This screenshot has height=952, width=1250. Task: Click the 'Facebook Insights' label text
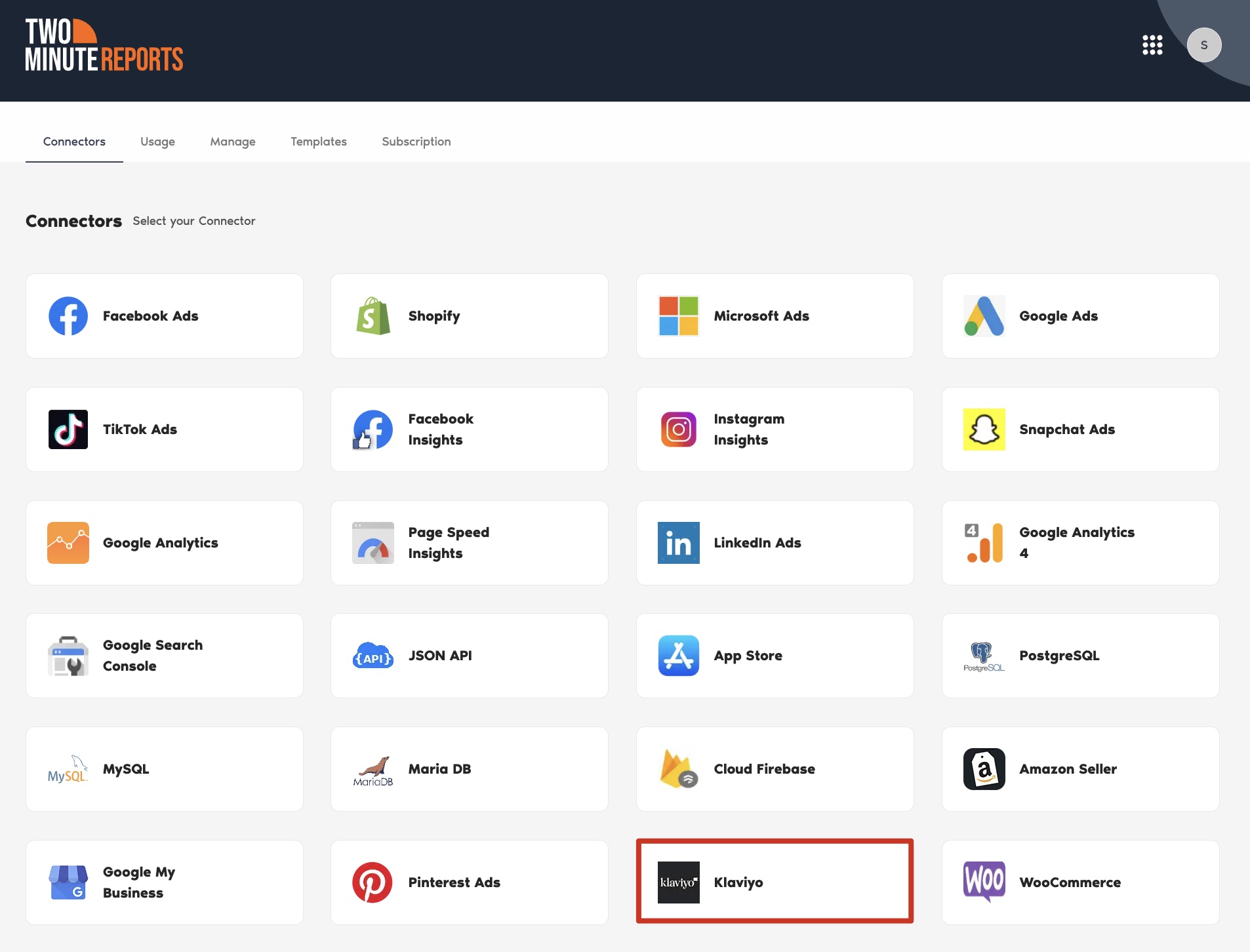point(441,429)
